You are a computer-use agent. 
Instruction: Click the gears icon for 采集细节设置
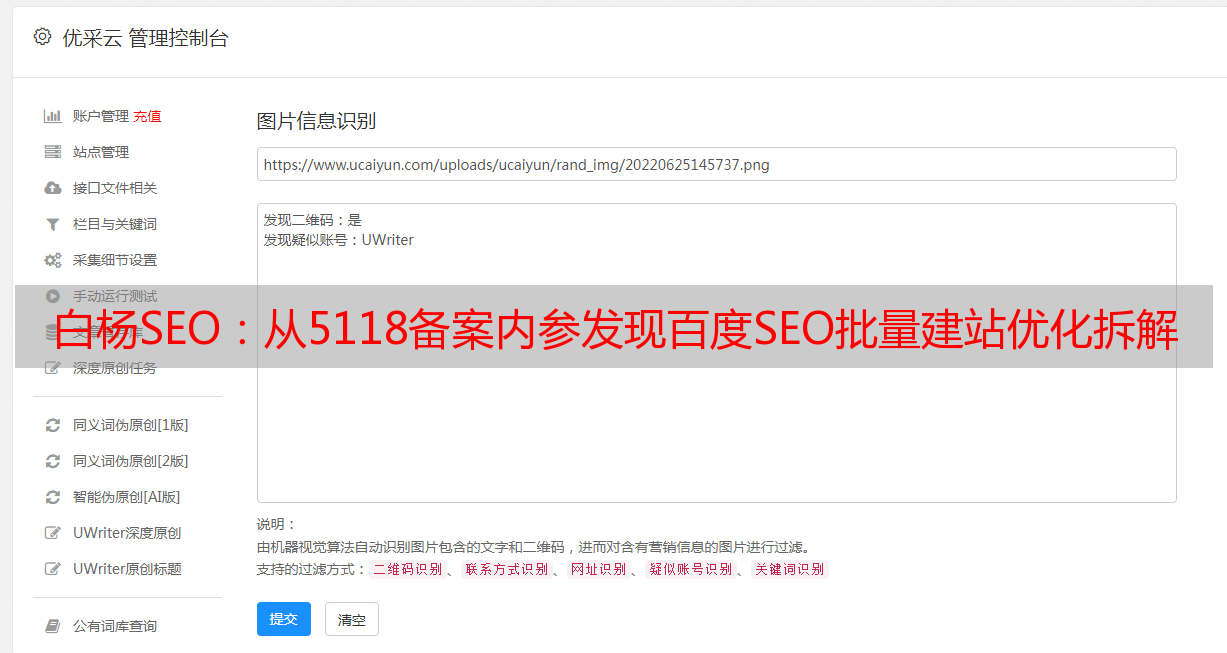coord(53,260)
